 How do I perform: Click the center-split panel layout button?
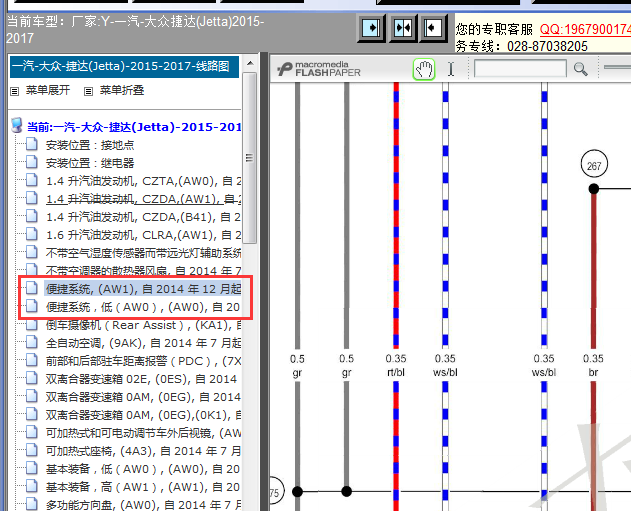pos(403,28)
